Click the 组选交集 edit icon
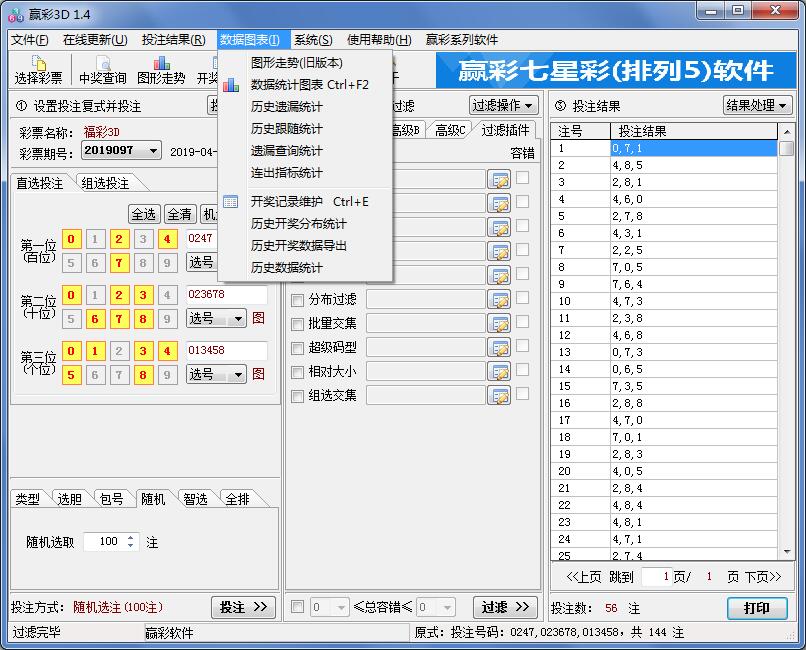806x650 pixels. point(500,394)
